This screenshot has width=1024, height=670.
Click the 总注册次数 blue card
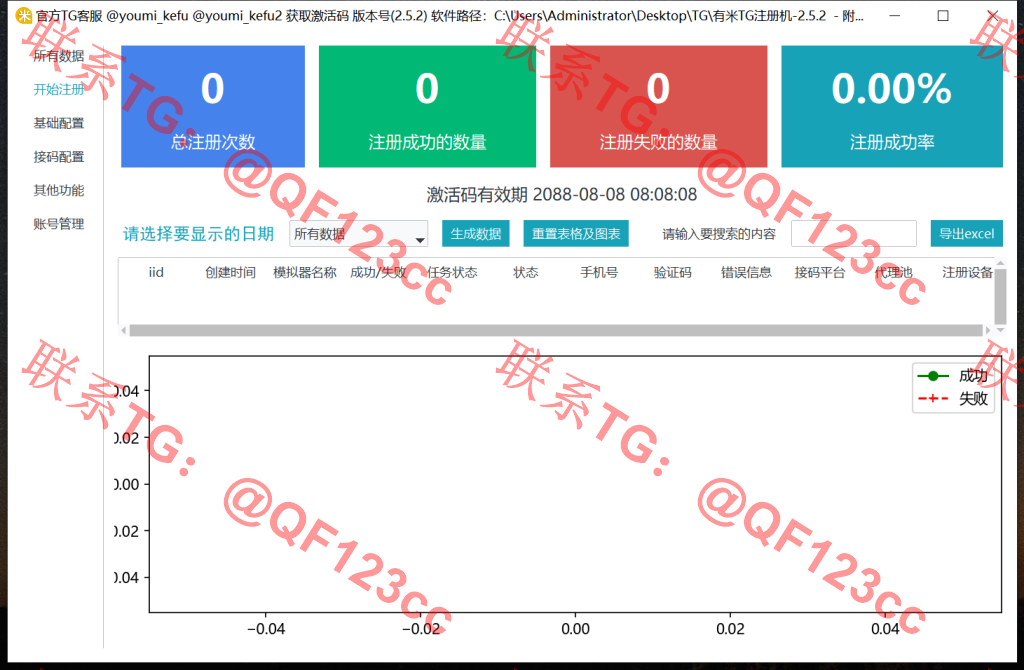pos(213,106)
